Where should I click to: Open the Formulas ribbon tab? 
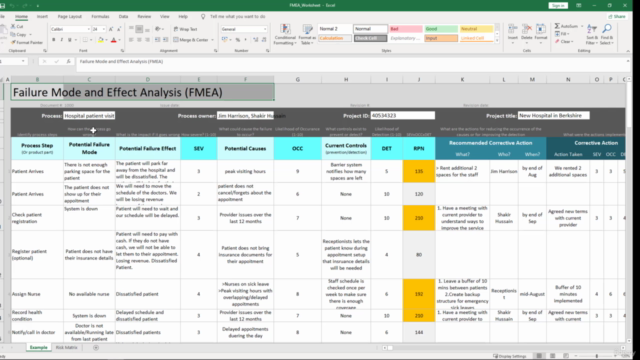[100, 17]
